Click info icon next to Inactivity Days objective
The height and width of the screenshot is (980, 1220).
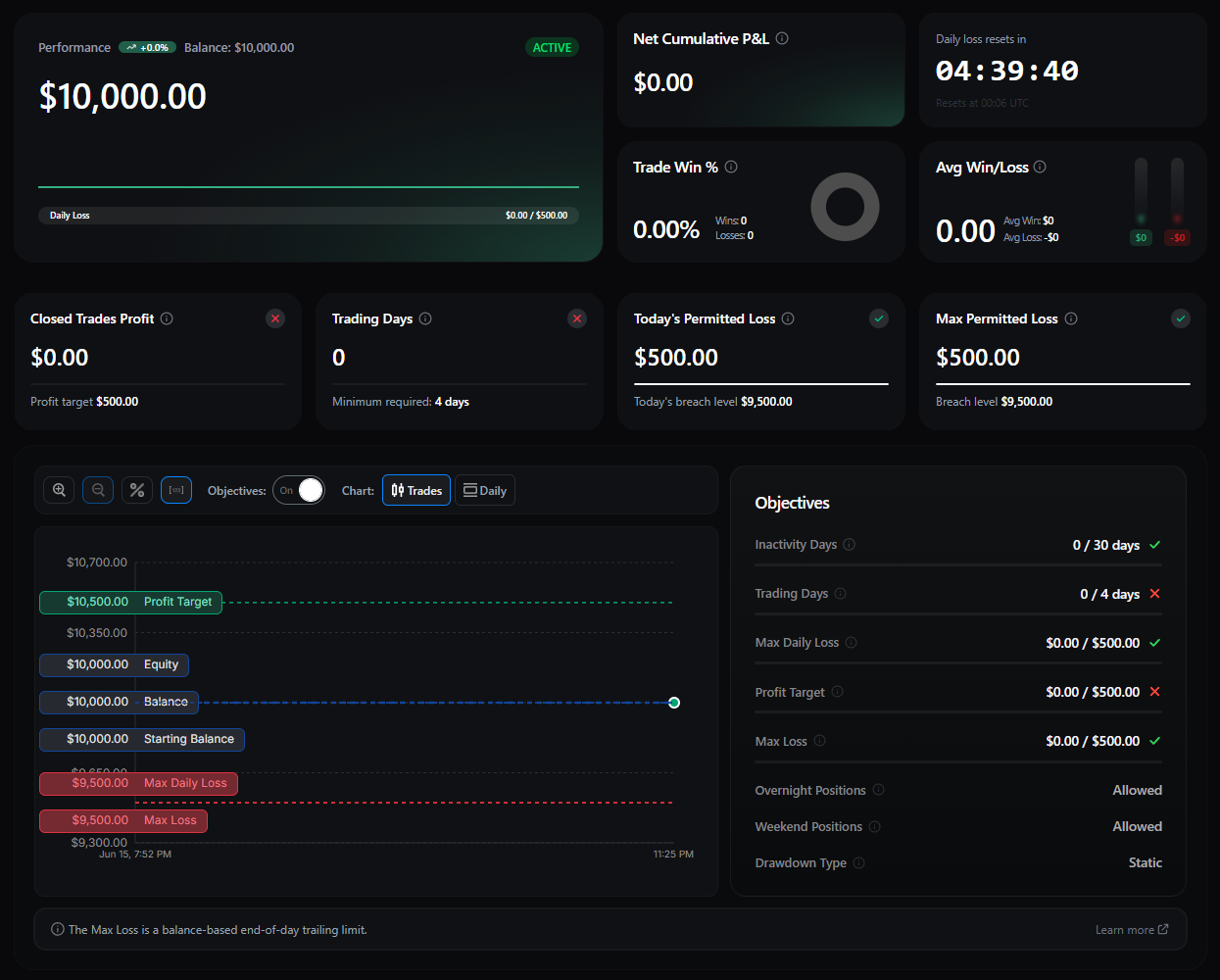[x=850, y=544]
